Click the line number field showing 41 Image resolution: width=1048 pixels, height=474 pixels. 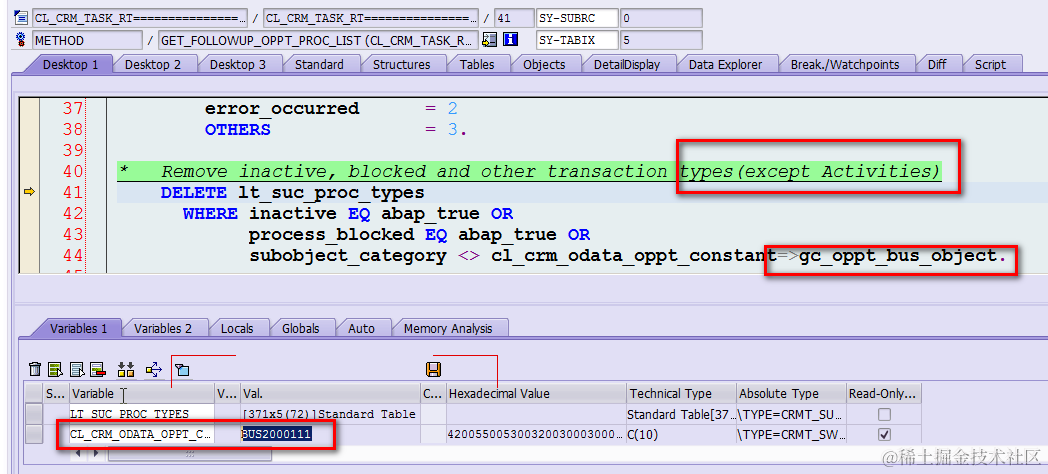[514, 18]
